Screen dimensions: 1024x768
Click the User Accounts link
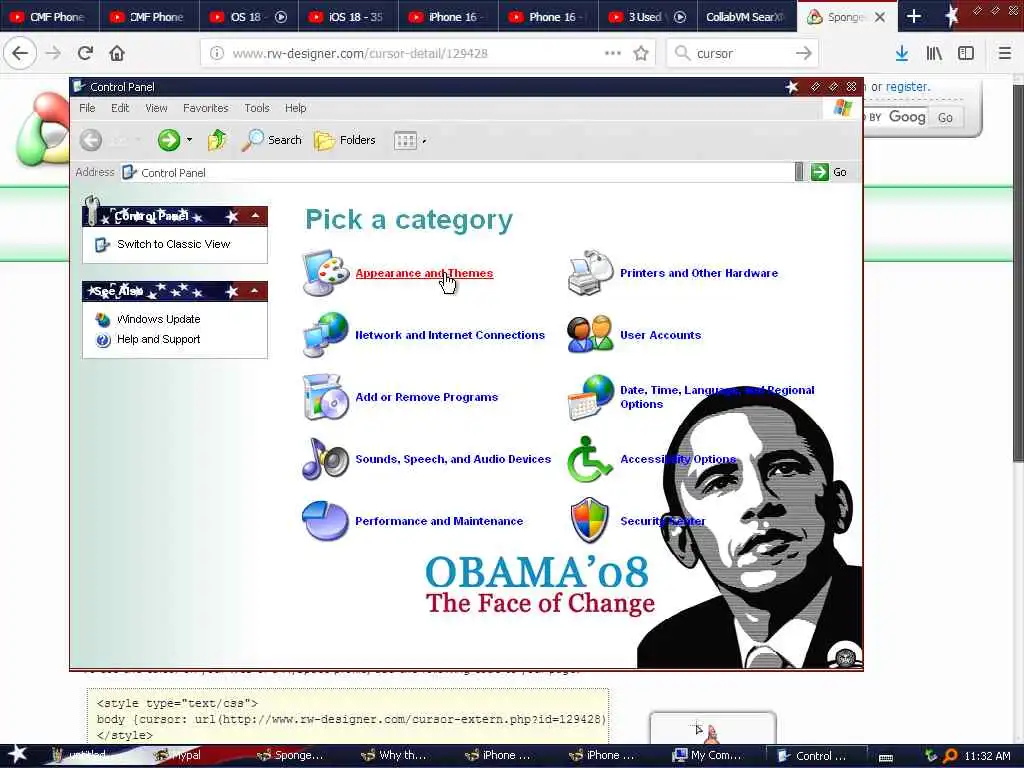click(660, 335)
